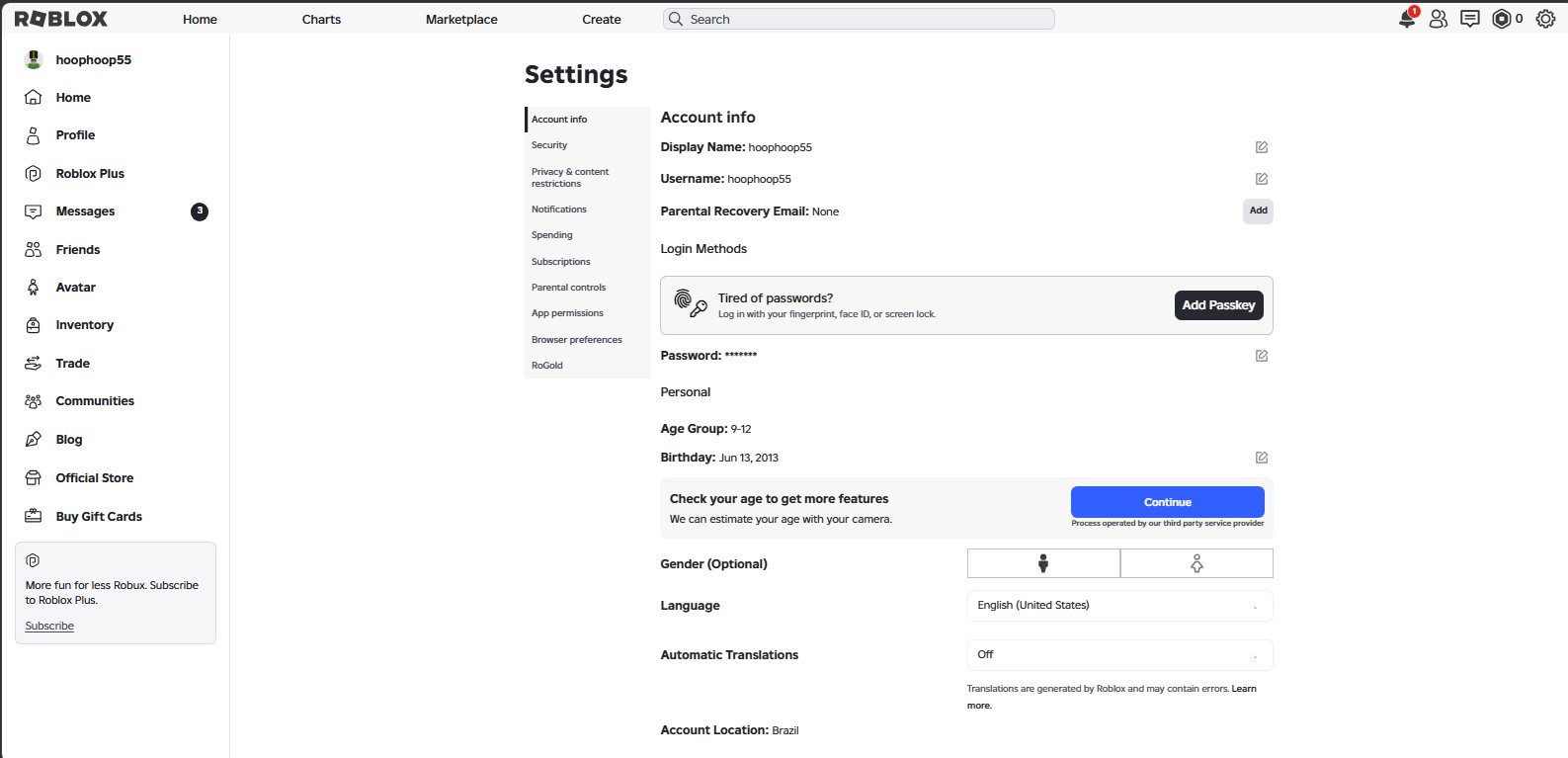Edit the Birthday with pencil icon
Image resolution: width=1568 pixels, height=758 pixels.
(x=1262, y=458)
